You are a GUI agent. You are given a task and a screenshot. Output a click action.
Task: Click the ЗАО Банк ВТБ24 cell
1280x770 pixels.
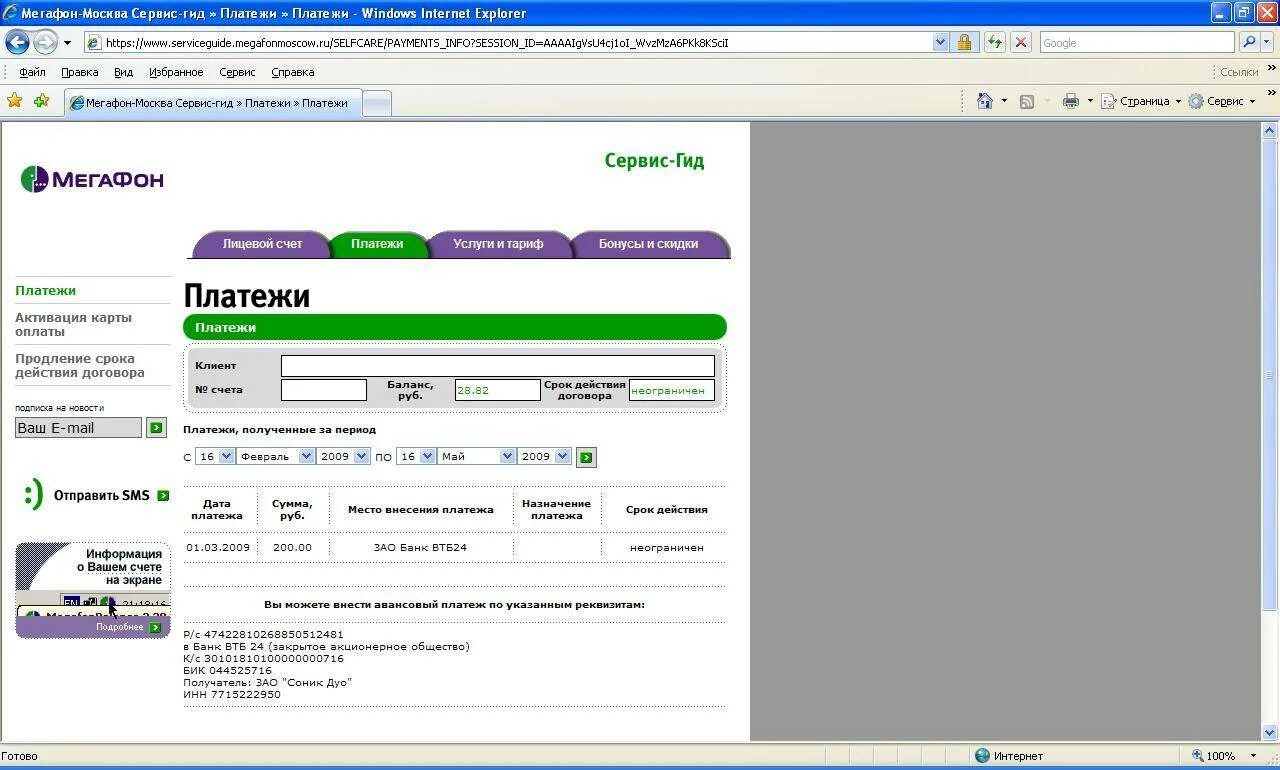tap(420, 547)
